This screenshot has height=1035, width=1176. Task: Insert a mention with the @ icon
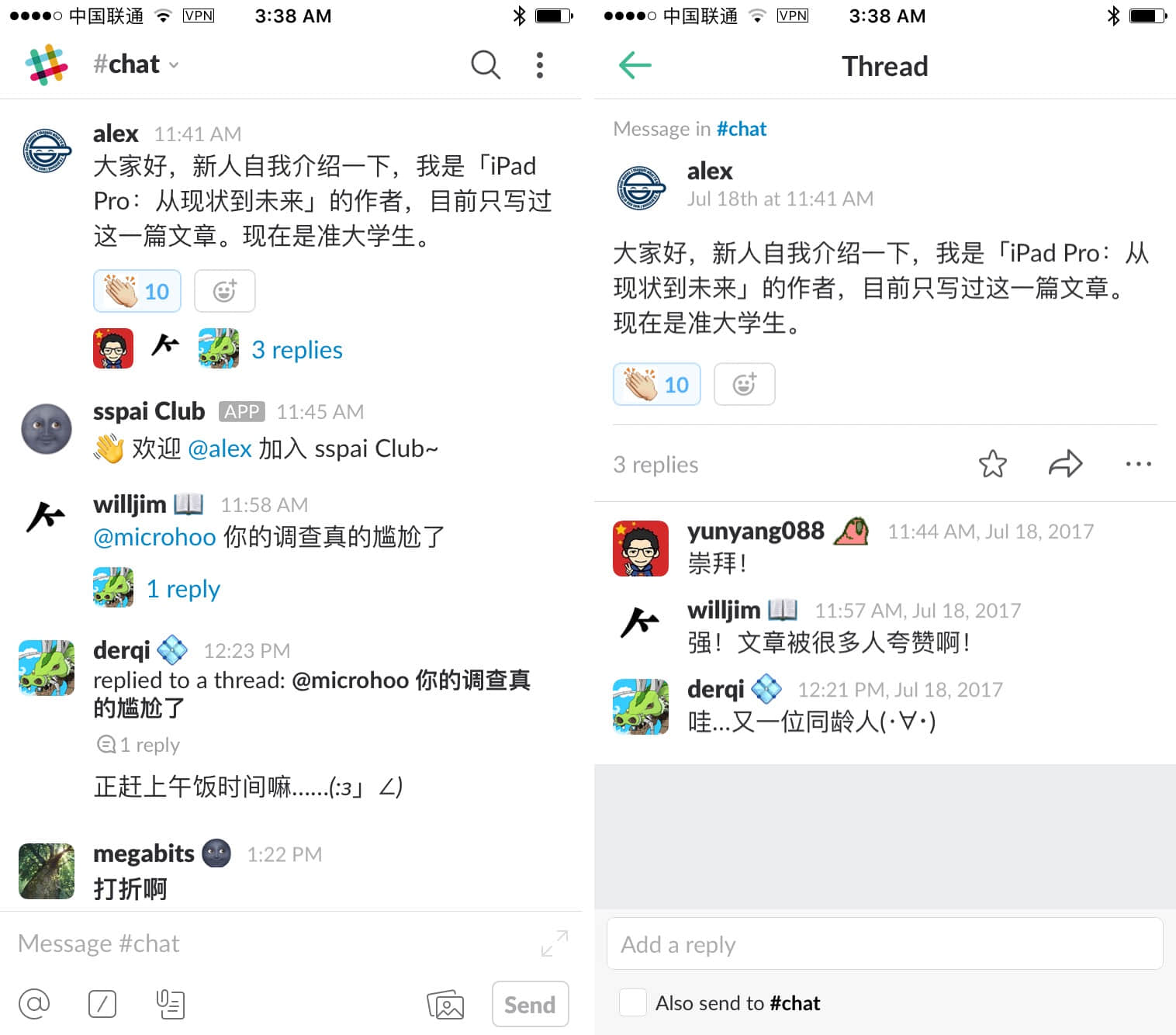click(x=34, y=1004)
